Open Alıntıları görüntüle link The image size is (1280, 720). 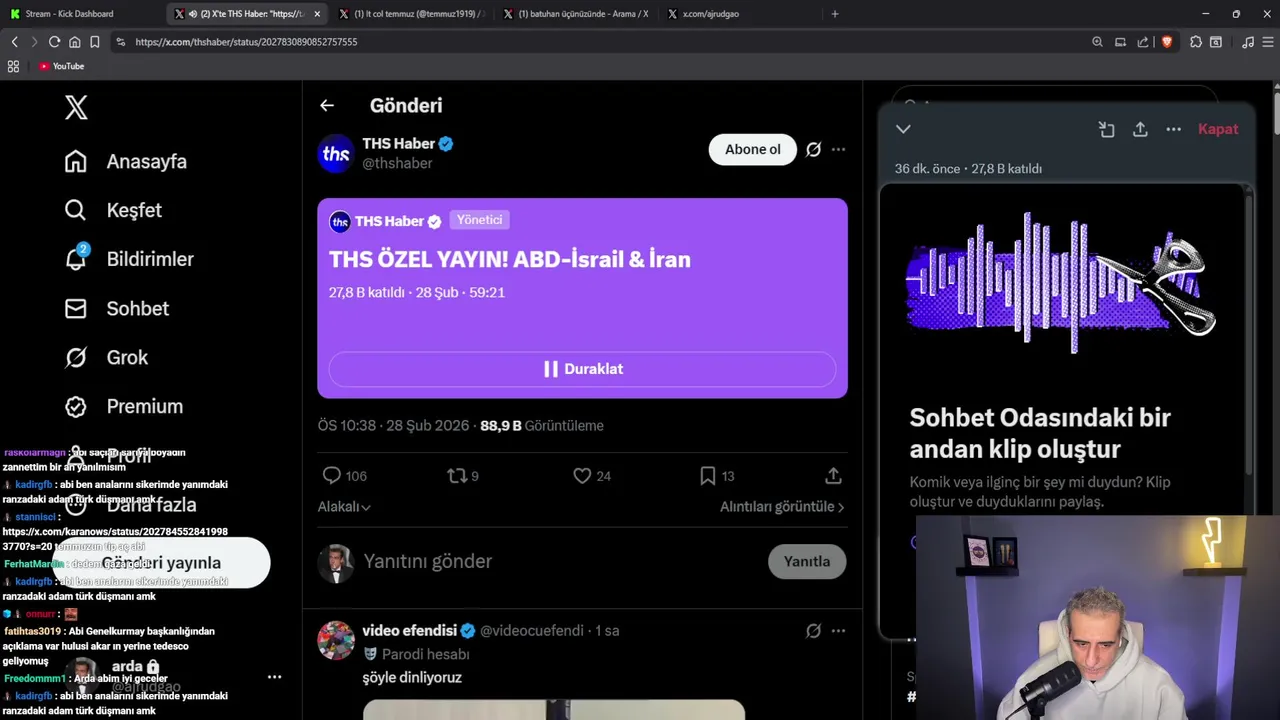tap(782, 507)
